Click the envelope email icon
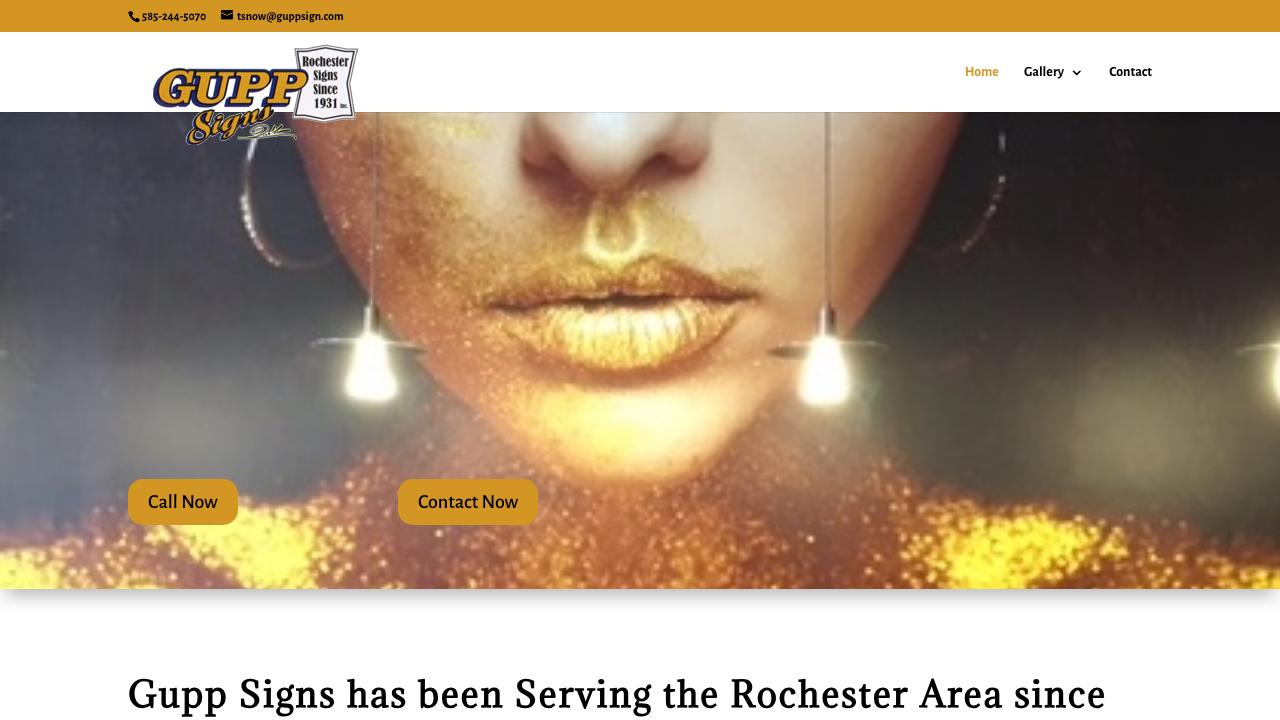The image size is (1280, 720). [x=227, y=16]
